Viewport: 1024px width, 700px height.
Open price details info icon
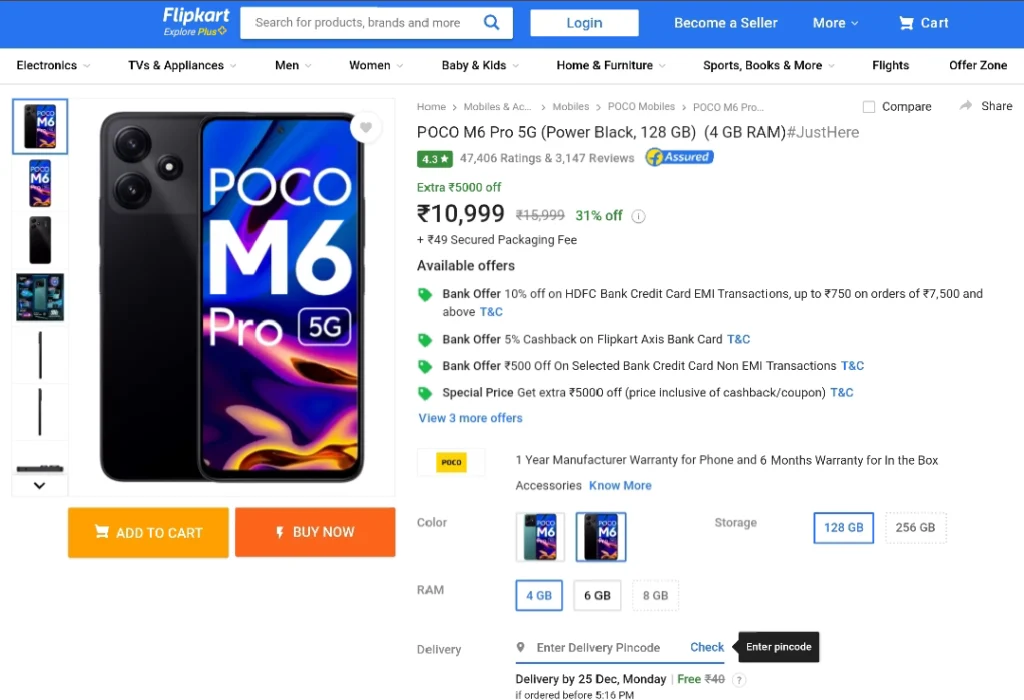click(638, 216)
